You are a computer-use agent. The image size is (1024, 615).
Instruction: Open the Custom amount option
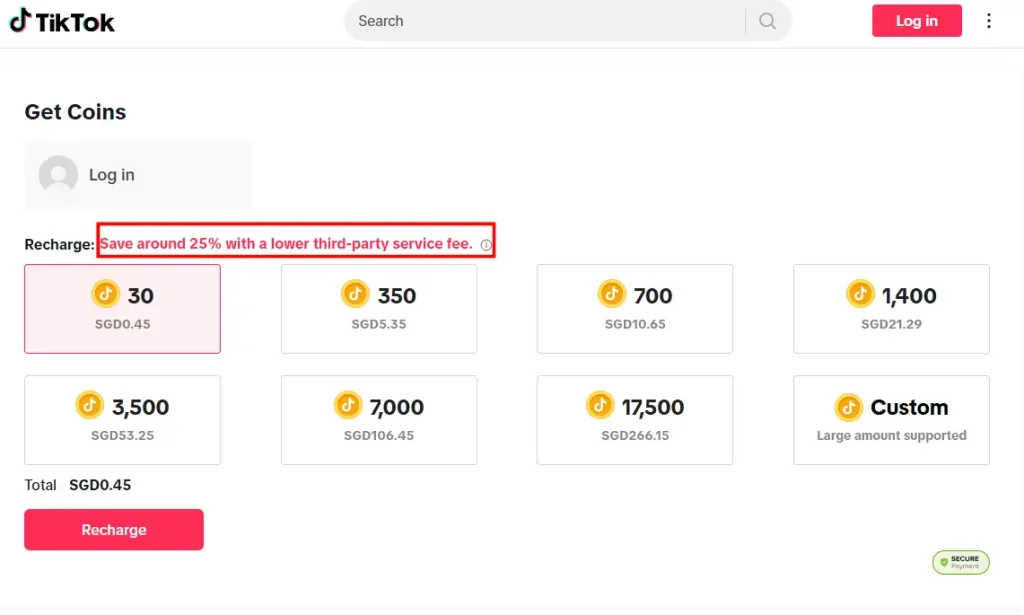coord(891,420)
